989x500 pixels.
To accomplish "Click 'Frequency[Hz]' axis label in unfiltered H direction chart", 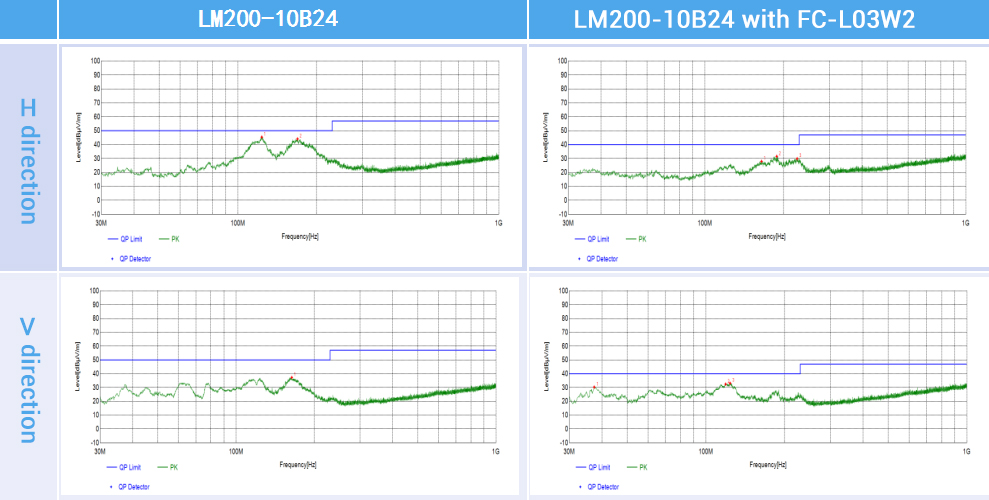I will pyautogui.click(x=300, y=236).
